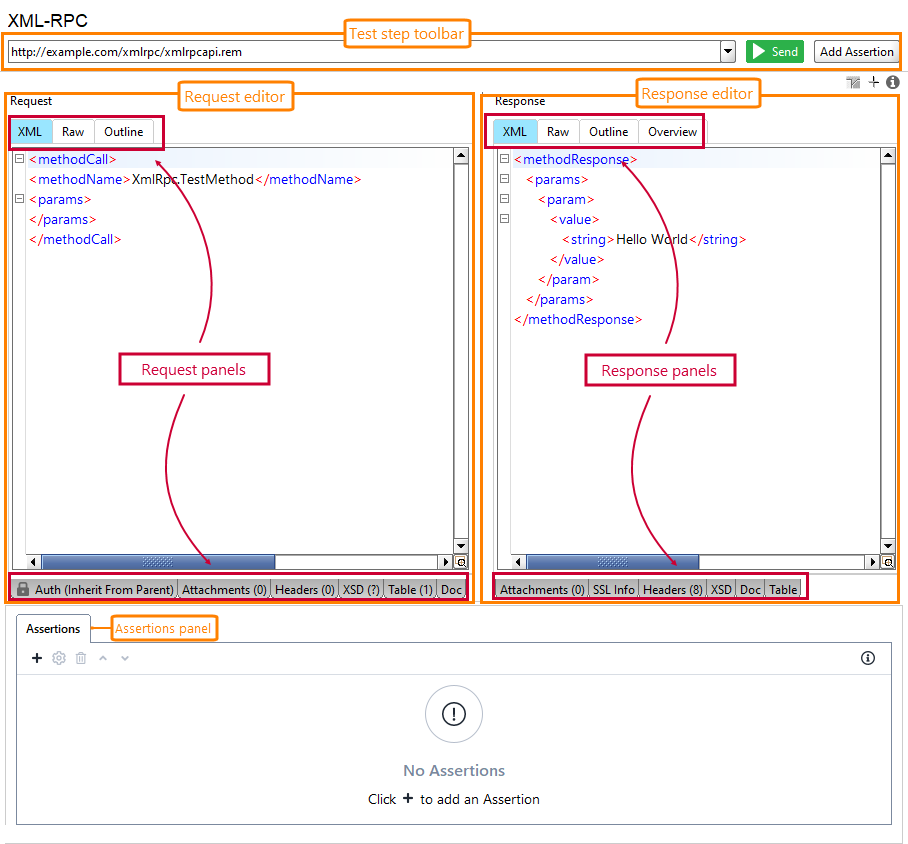The height and width of the screenshot is (844, 908).
Task: Click the lock icon on Auth panel
Action: coord(23,589)
